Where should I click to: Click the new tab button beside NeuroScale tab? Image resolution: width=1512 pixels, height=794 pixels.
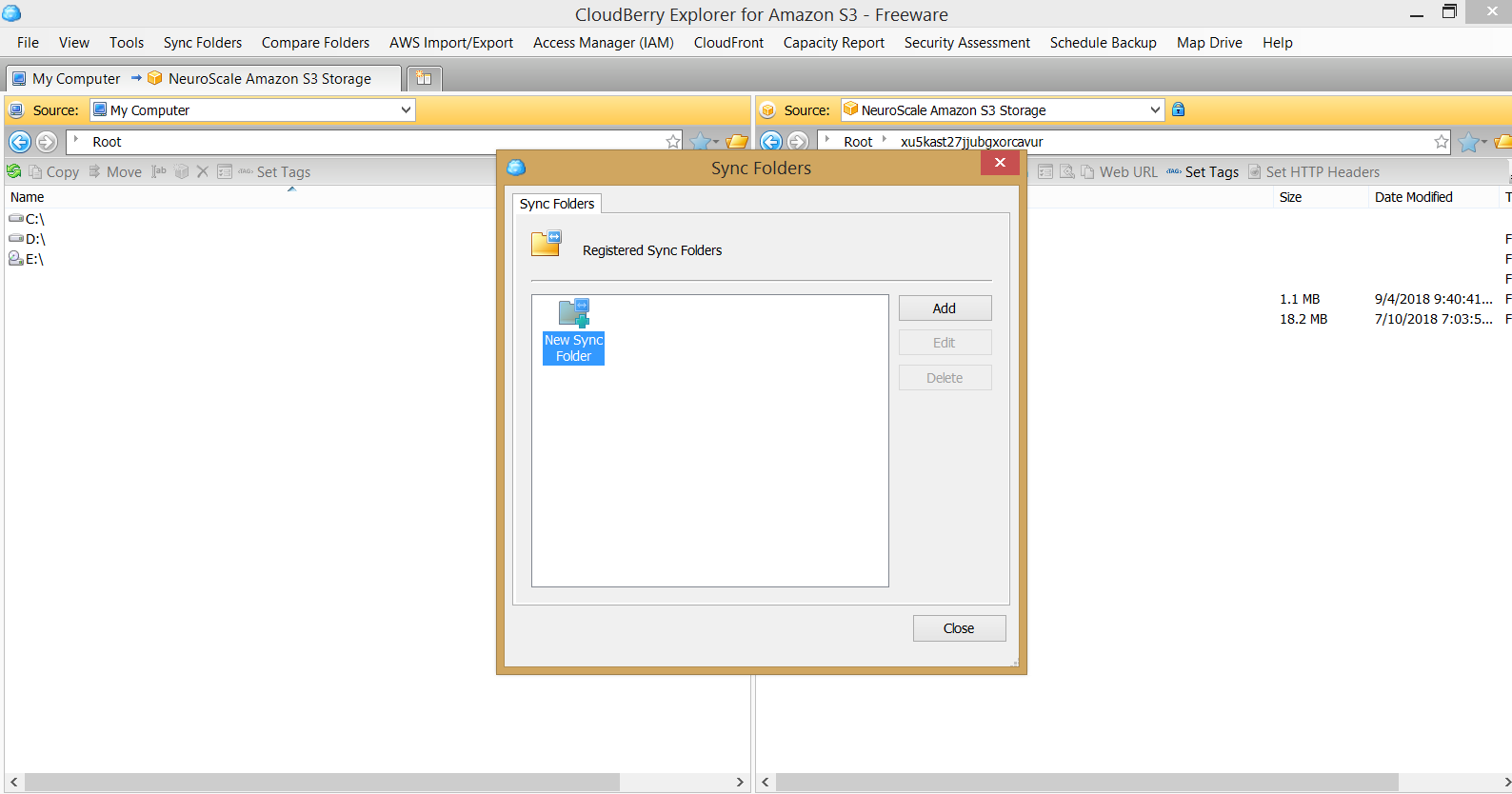pyautogui.click(x=424, y=78)
